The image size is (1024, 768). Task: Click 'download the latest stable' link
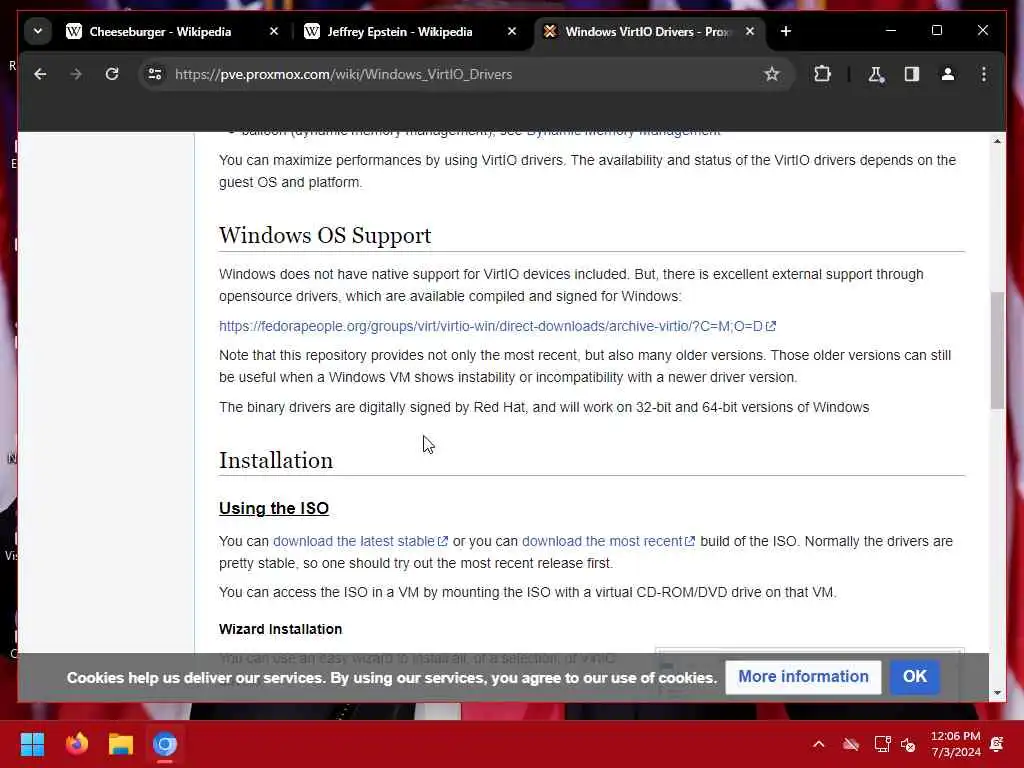pos(360,541)
